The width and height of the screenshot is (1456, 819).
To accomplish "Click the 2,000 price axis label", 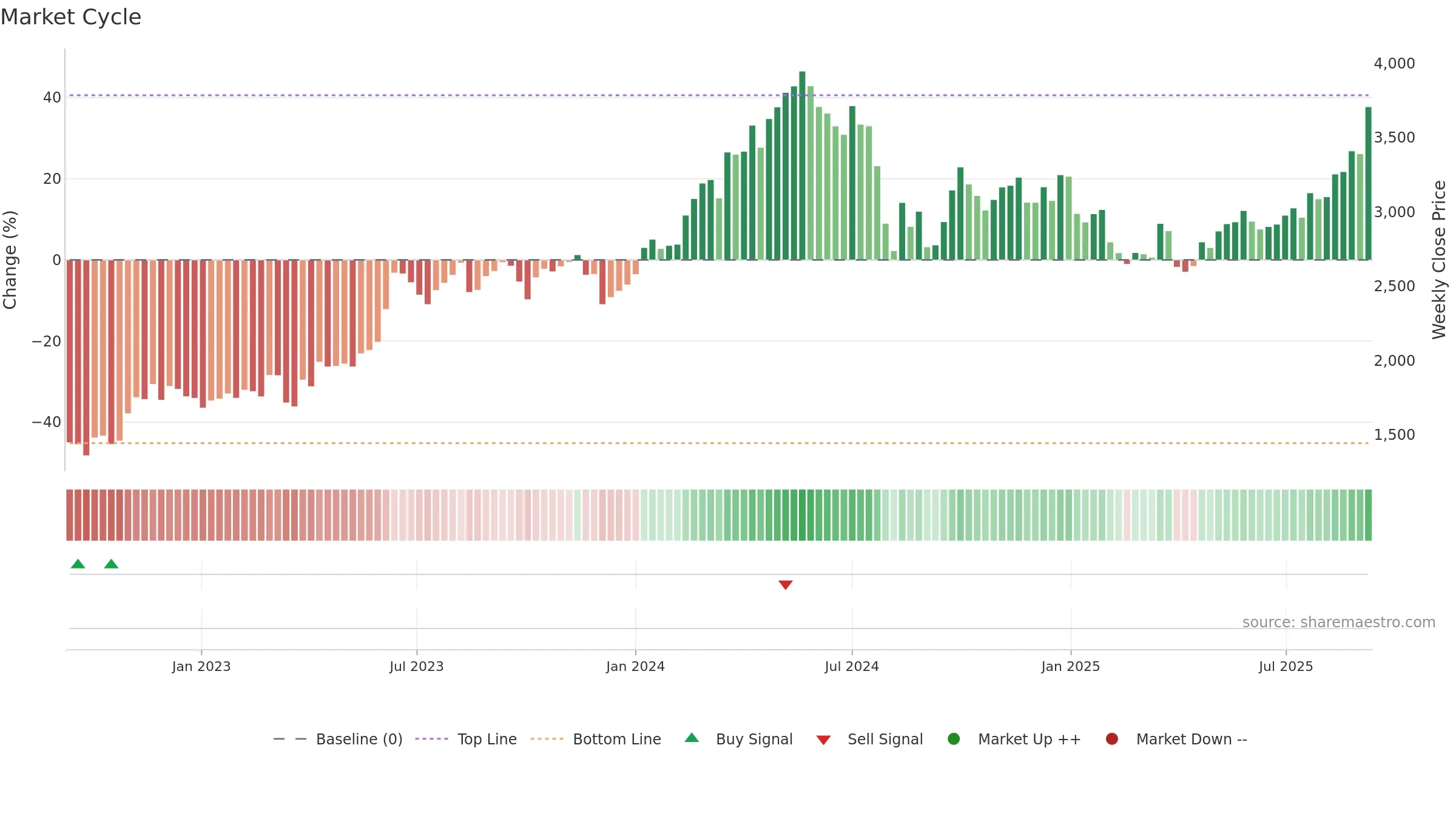I will [1394, 360].
